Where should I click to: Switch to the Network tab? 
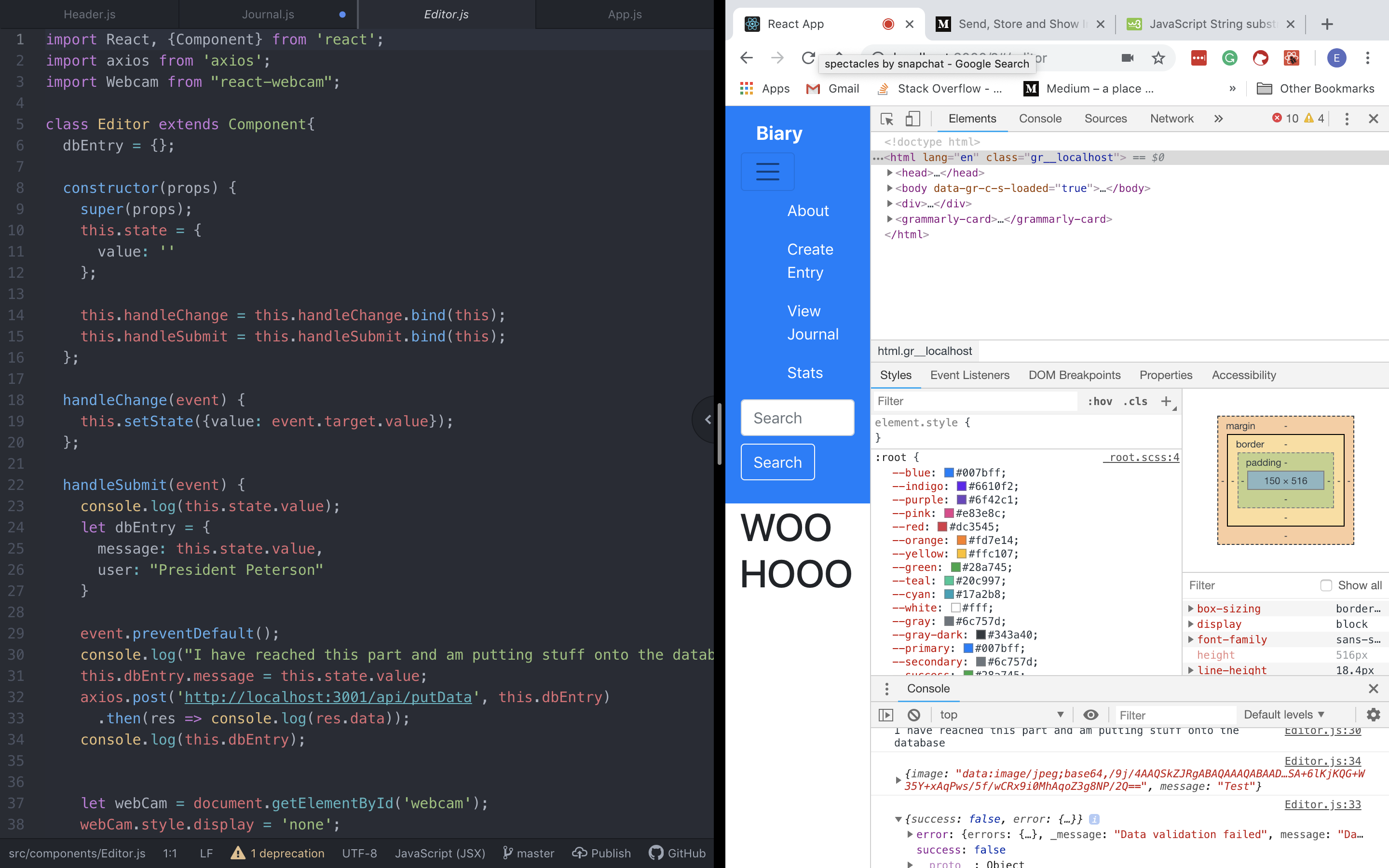[x=1171, y=119]
